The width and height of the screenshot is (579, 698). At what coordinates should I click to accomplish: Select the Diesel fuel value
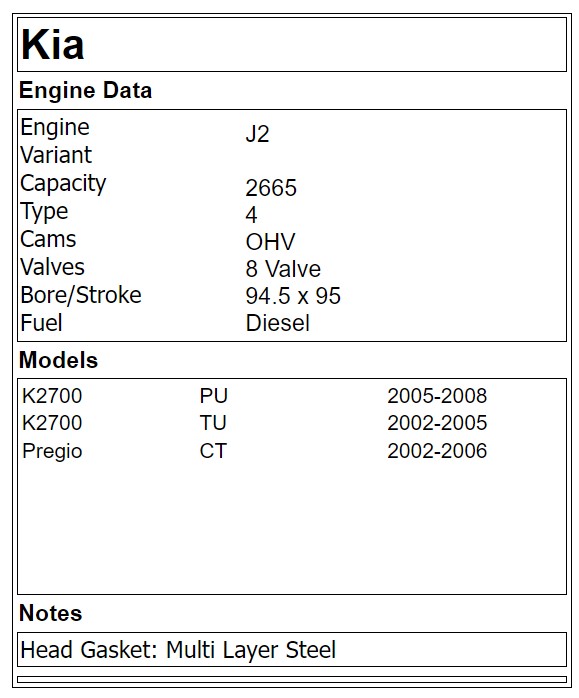coord(277,323)
